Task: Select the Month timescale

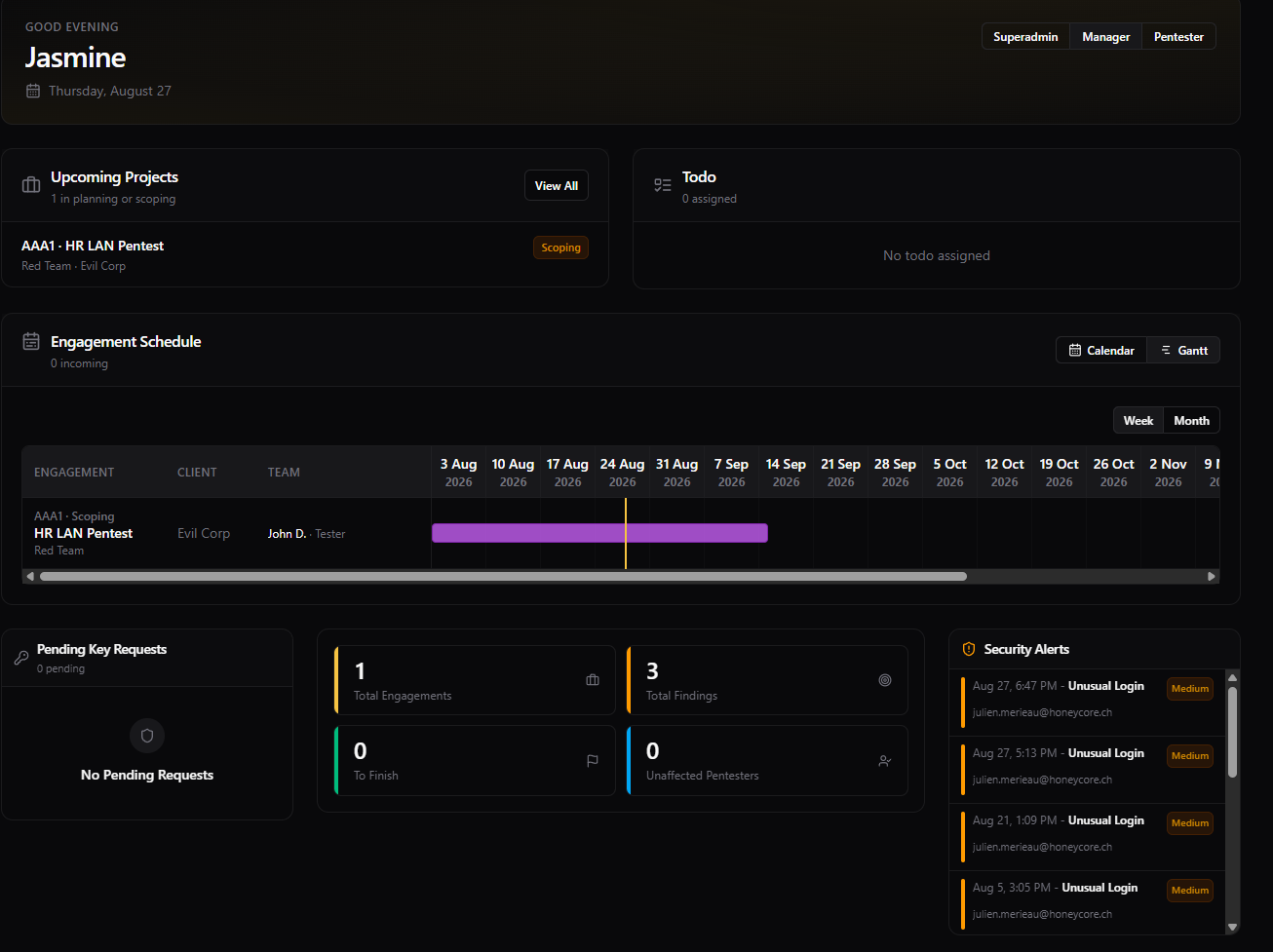Action: [1191, 420]
